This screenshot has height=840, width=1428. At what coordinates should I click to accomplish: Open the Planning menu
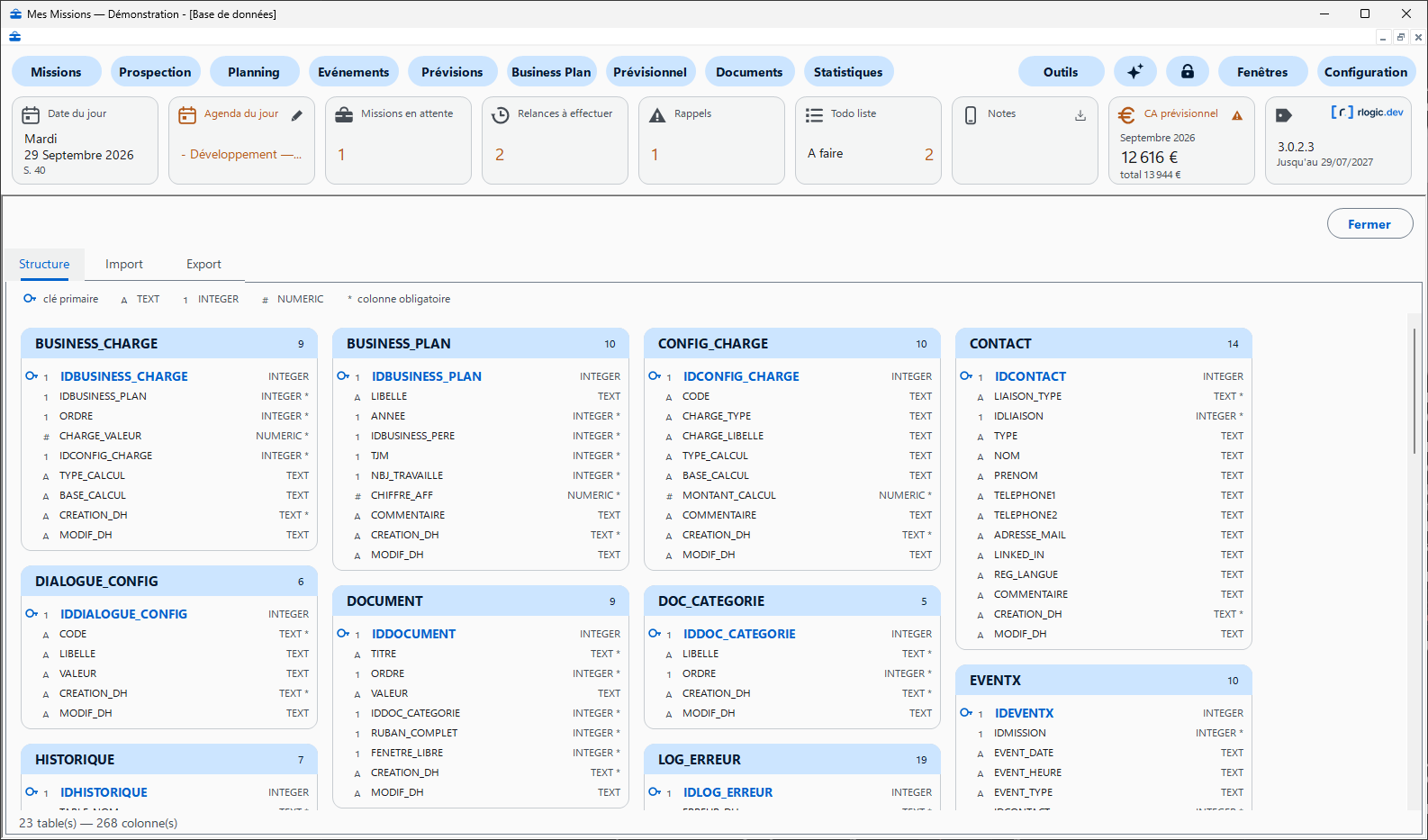(x=254, y=72)
